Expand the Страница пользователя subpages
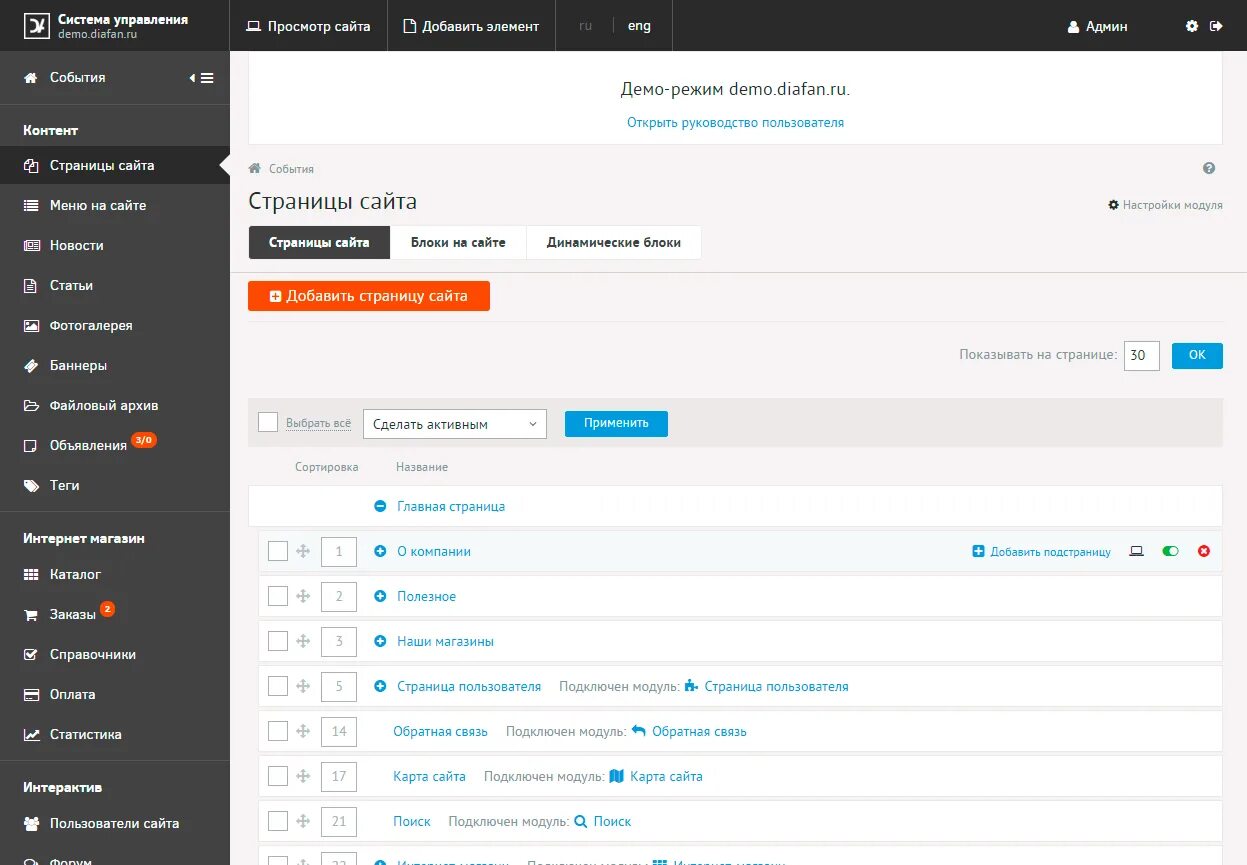The image size is (1247, 865). click(380, 686)
